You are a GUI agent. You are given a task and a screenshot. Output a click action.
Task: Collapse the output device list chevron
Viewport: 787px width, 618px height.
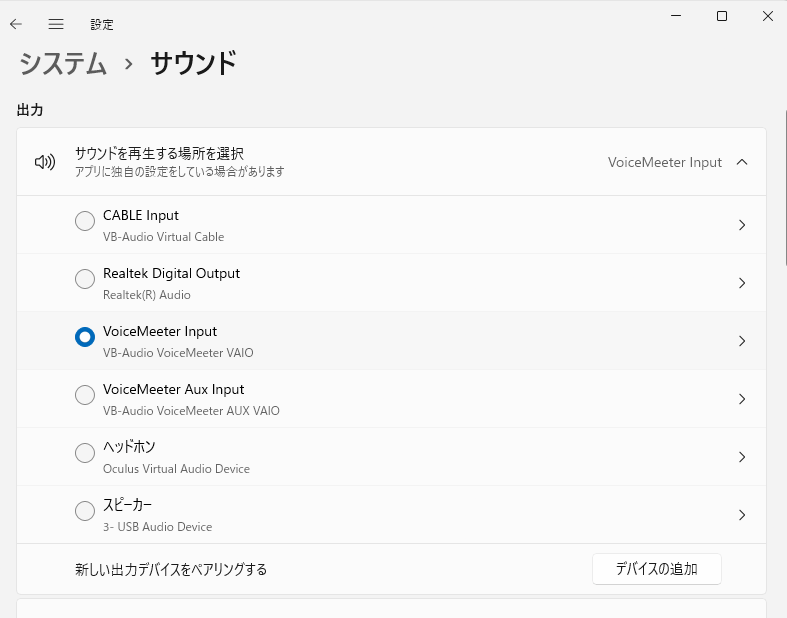[x=742, y=162]
